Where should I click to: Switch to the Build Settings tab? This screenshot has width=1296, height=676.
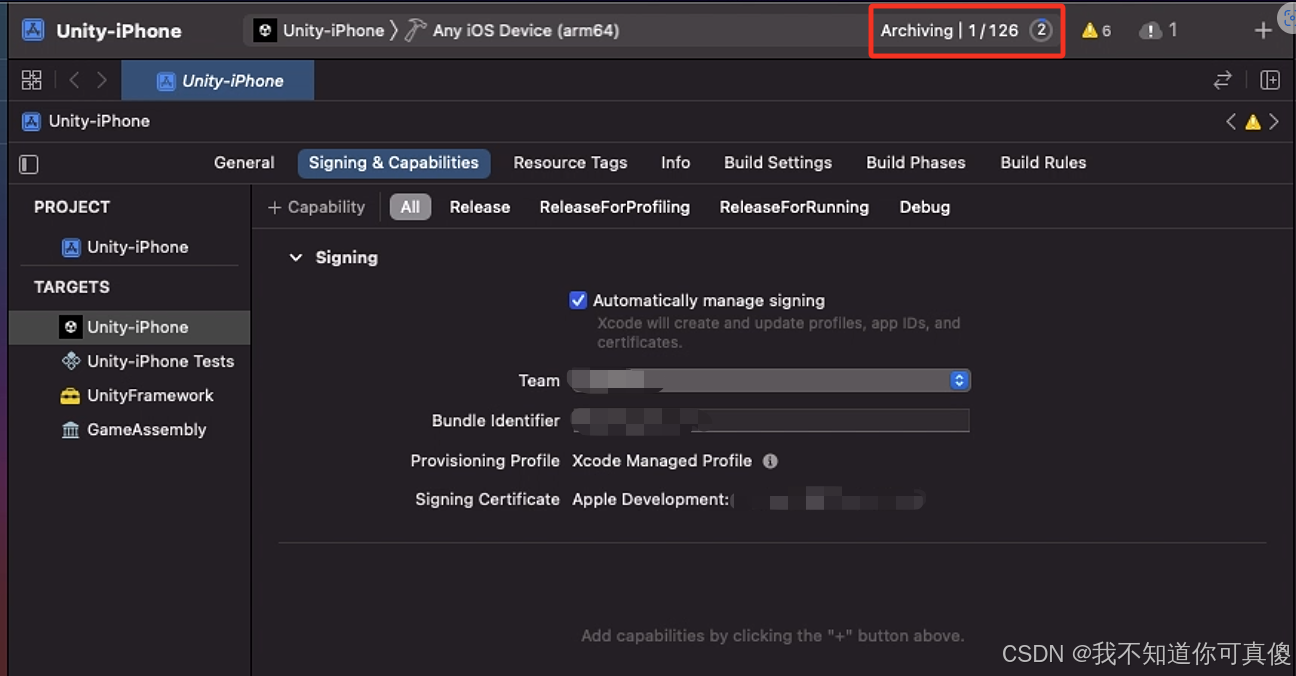click(778, 162)
